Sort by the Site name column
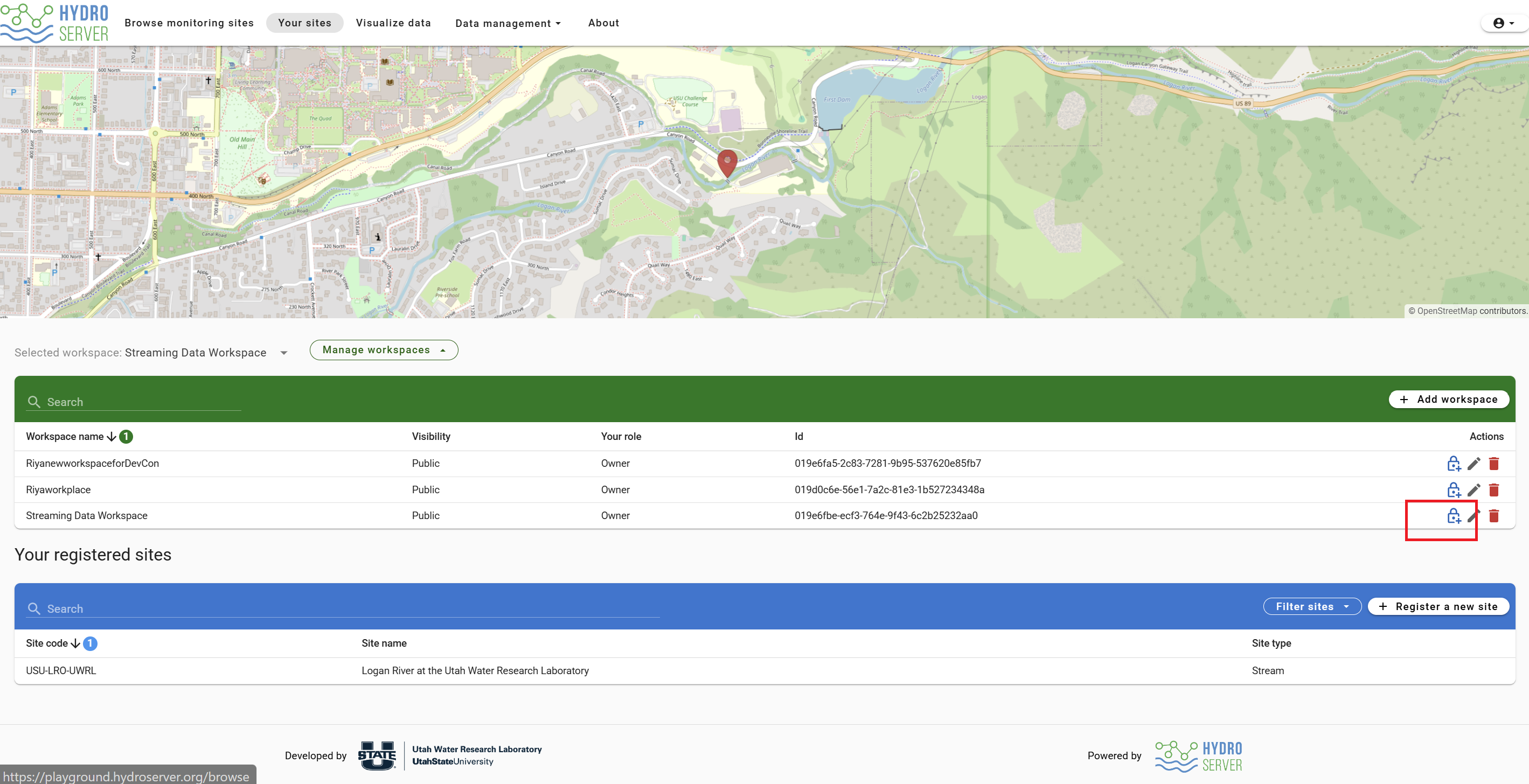The height and width of the screenshot is (784, 1529). 384,643
